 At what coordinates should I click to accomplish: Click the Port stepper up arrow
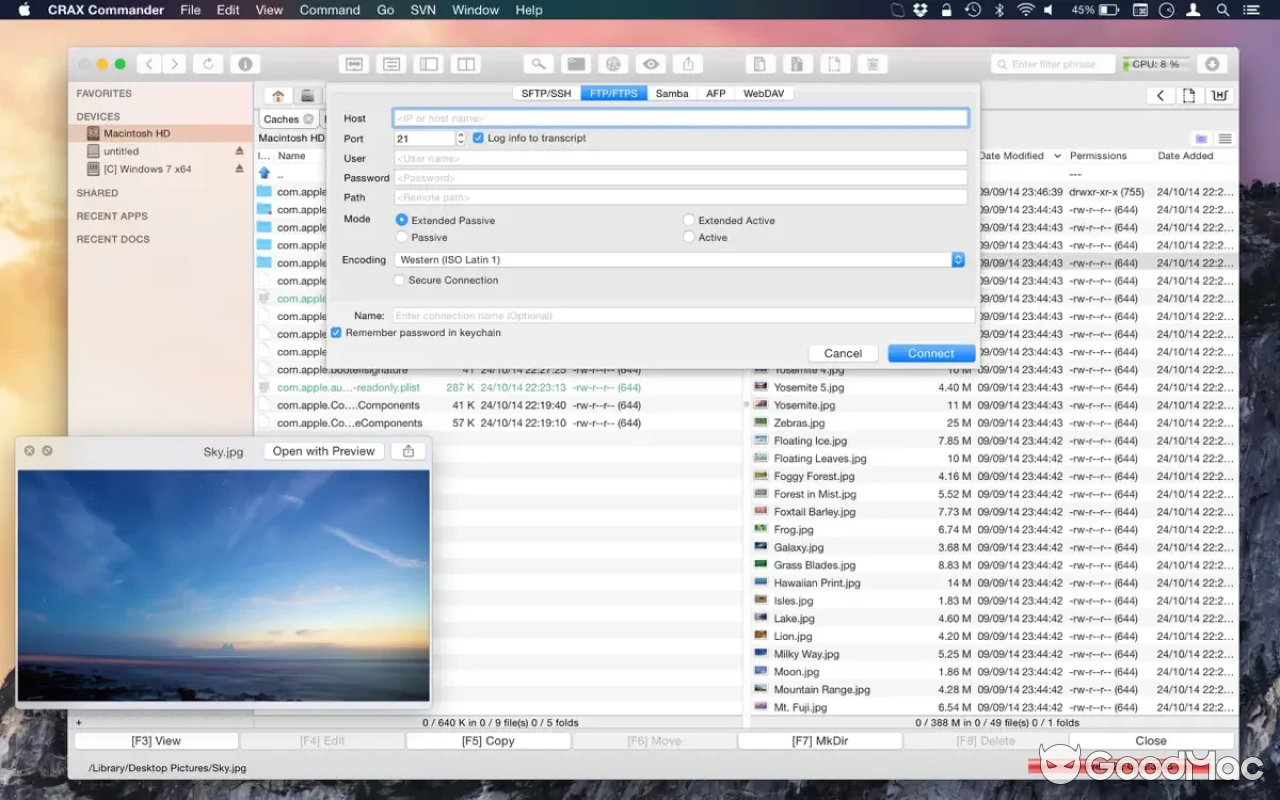tap(459, 134)
